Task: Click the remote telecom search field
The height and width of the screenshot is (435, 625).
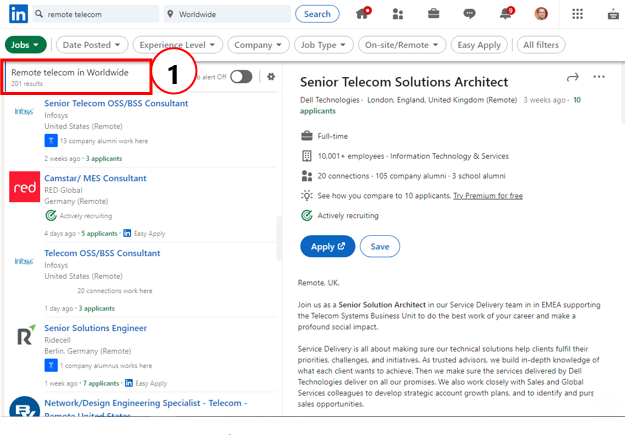Action: point(96,14)
